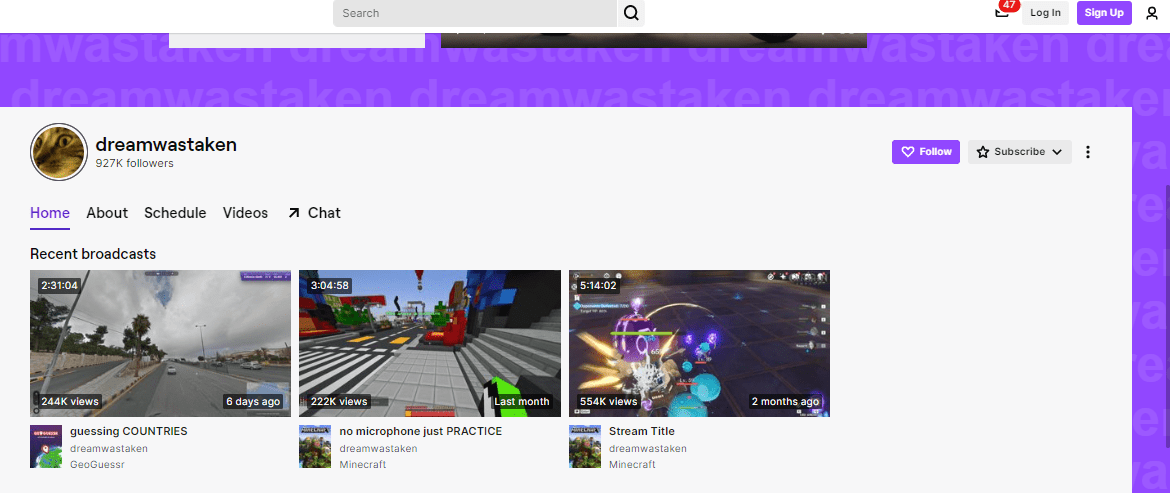
Task: Open the About tab
Action: (x=107, y=213)
